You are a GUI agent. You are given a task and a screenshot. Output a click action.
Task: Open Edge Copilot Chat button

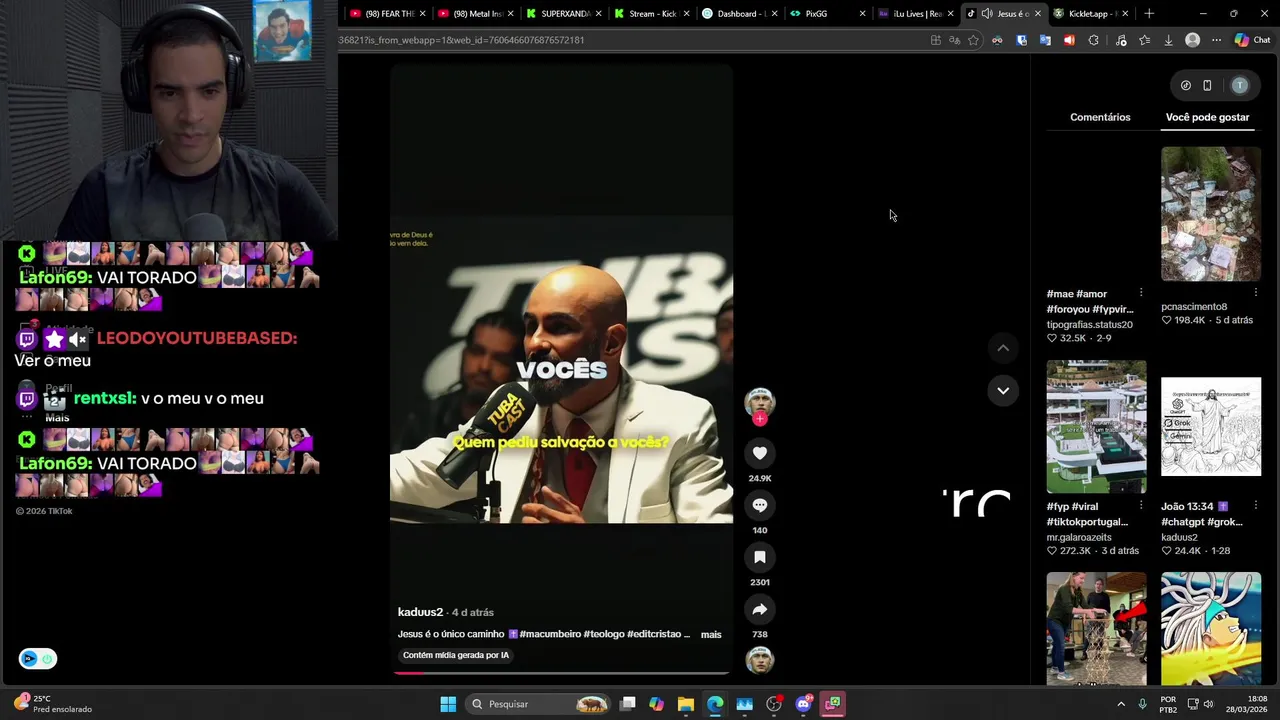click(x=1252, y=40)
